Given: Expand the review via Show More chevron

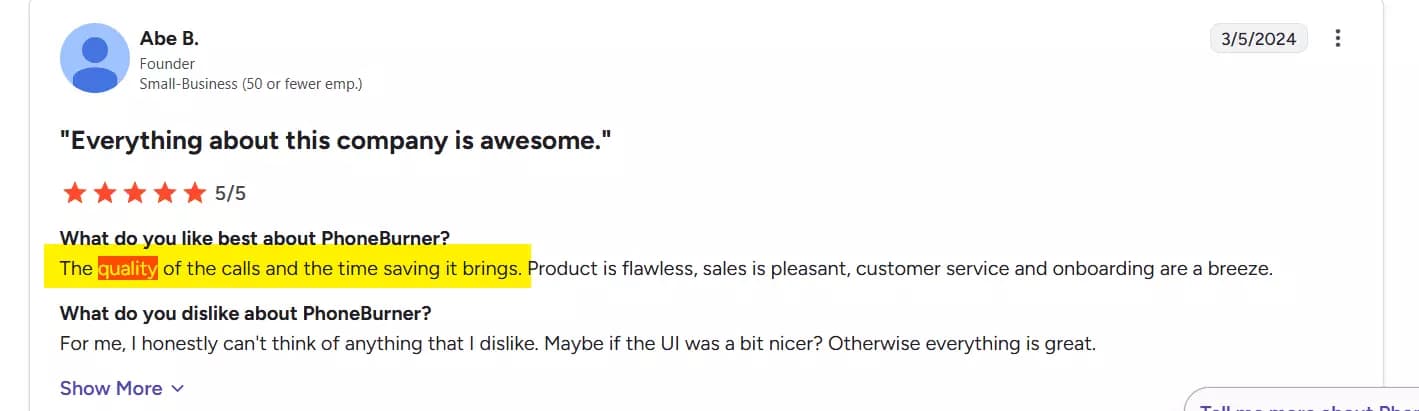Looking at the screenshot, I should click(x=178, y=388).
